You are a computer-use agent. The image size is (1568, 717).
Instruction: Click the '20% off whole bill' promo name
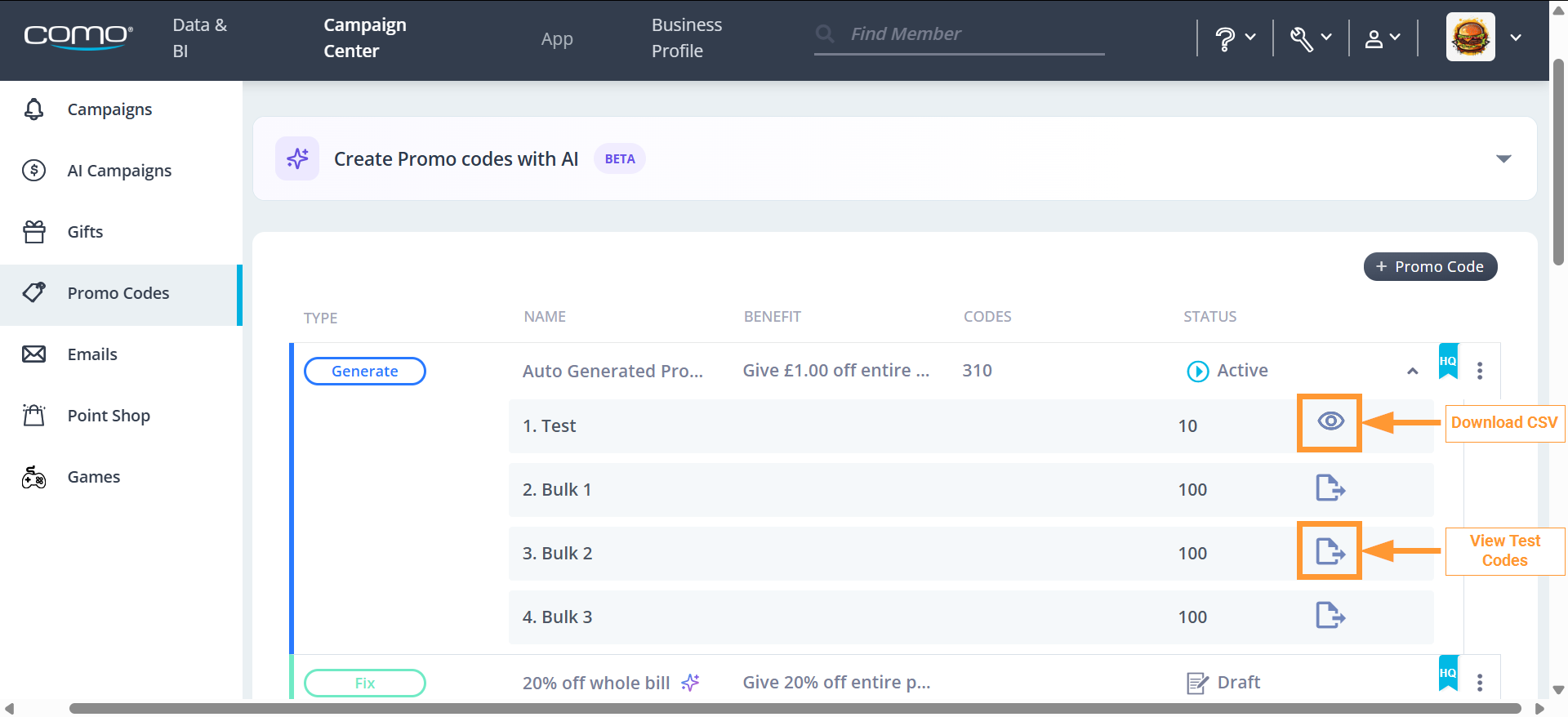click(x=596, y=683)
